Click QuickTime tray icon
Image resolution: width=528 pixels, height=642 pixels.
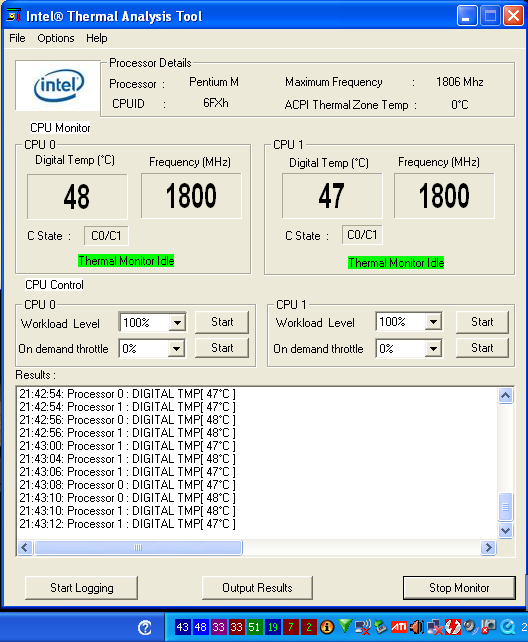(508, 627)
